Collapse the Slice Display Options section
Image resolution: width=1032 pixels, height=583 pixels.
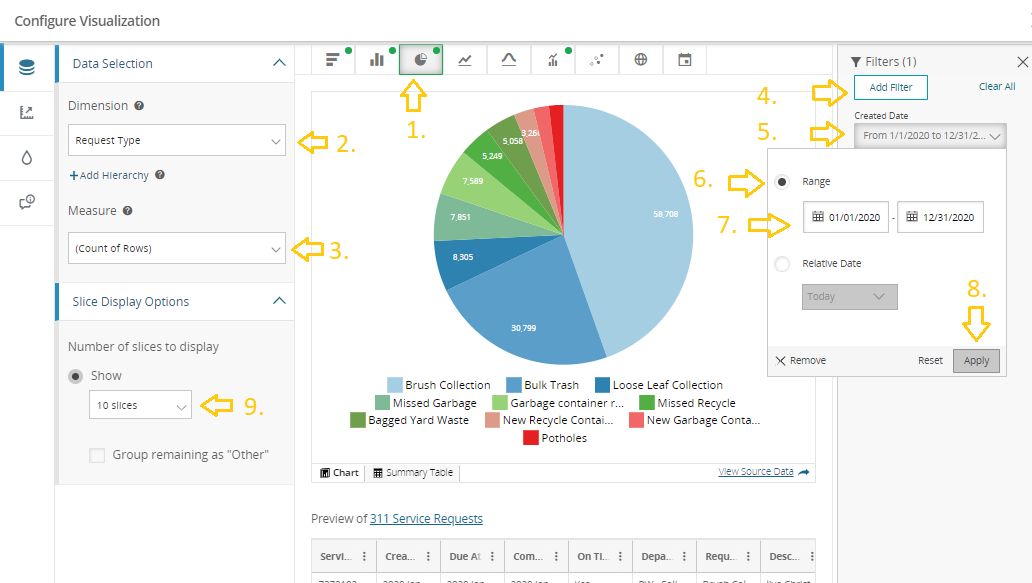click(x=279, y=301)
